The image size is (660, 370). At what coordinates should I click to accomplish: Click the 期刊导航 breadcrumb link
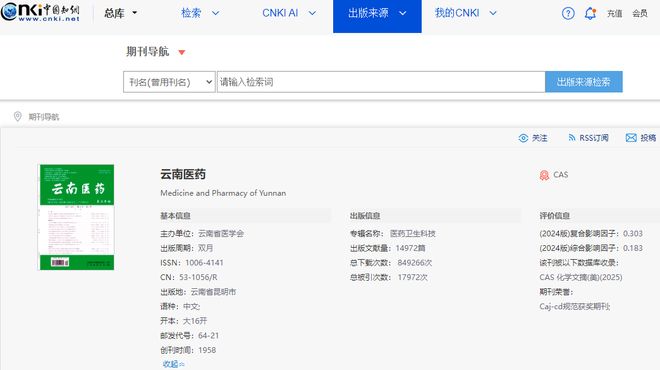[44, 117]
